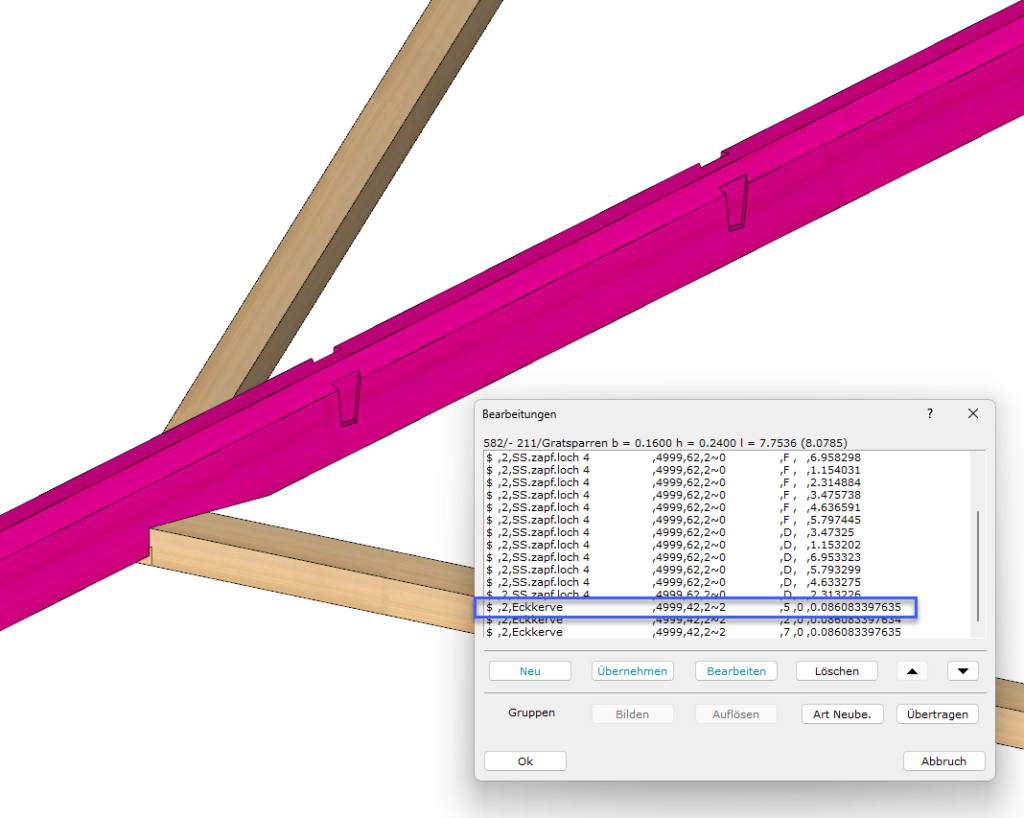This screenshot has height=818, width=1024.
Task: Click Übernehmen to apply changes
Action: (631, 671)
